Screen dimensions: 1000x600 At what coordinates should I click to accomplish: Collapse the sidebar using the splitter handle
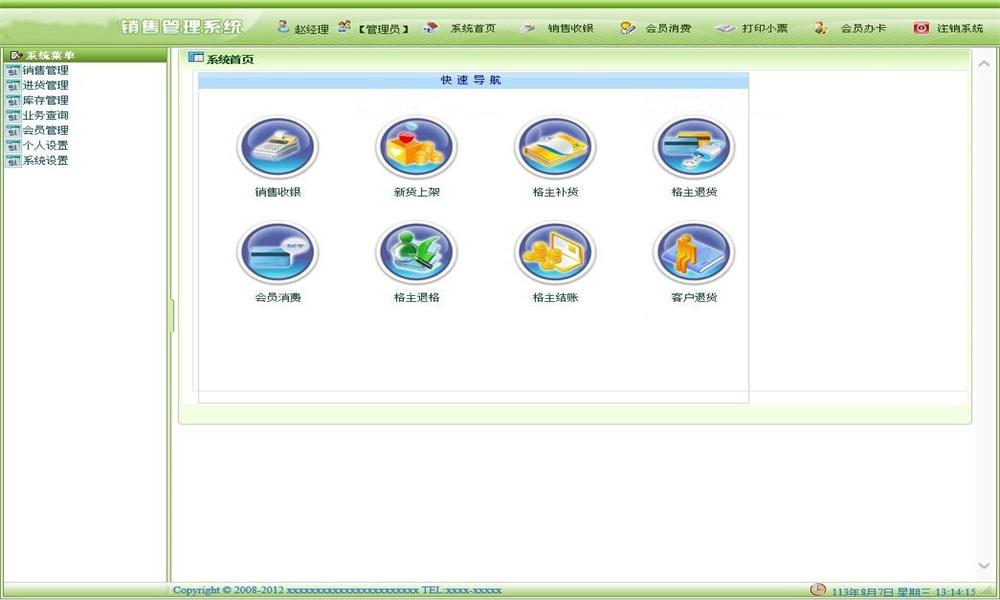coord(171,315)
